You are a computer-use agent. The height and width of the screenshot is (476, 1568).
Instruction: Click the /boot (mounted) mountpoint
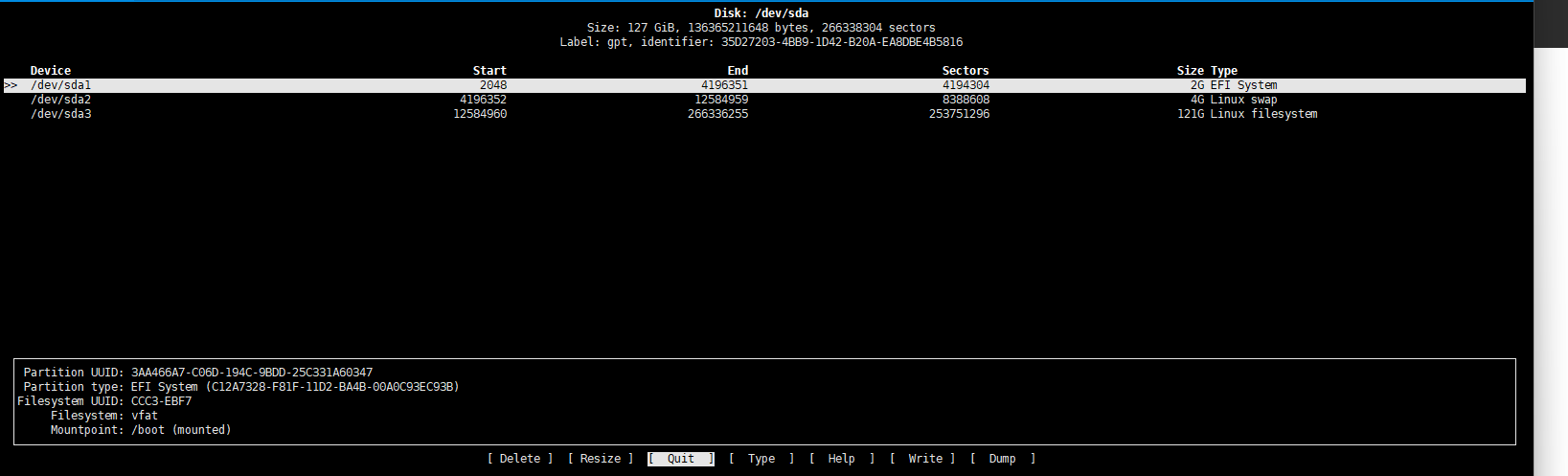point(181,430)
